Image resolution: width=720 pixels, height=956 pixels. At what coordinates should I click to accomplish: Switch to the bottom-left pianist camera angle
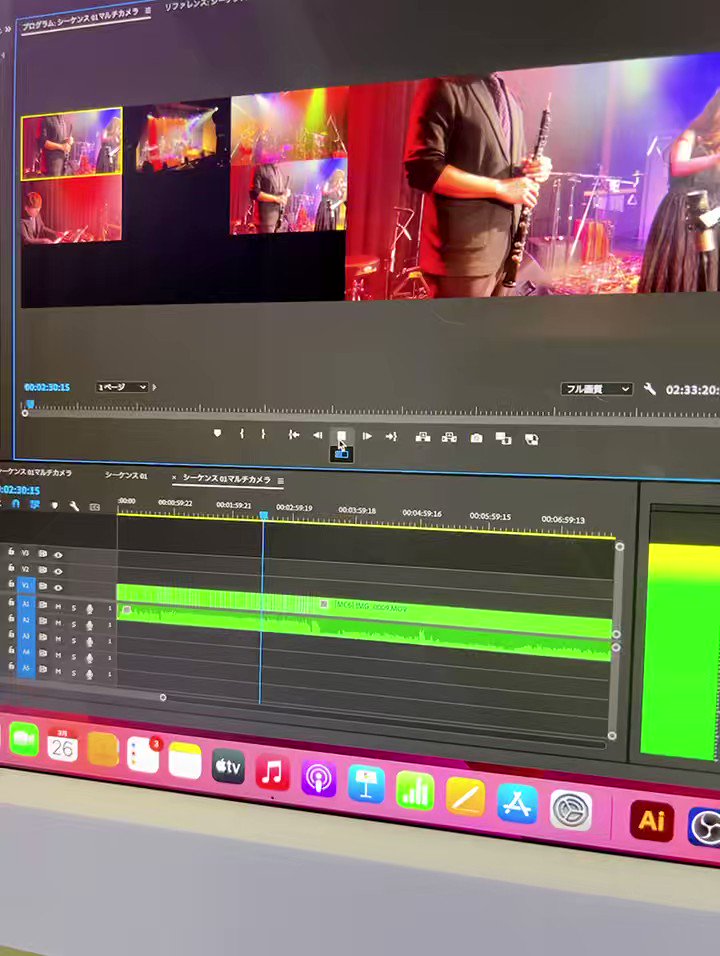click(x=71, y=211)
